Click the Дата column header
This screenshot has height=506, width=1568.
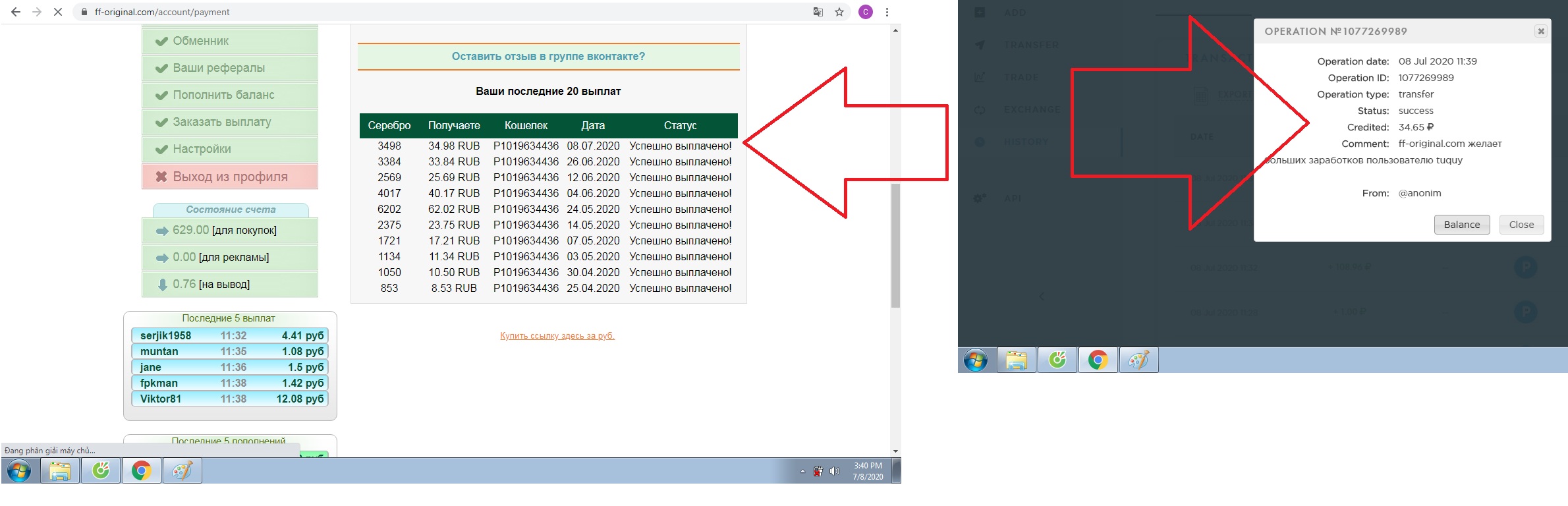(x=593, y=125)
